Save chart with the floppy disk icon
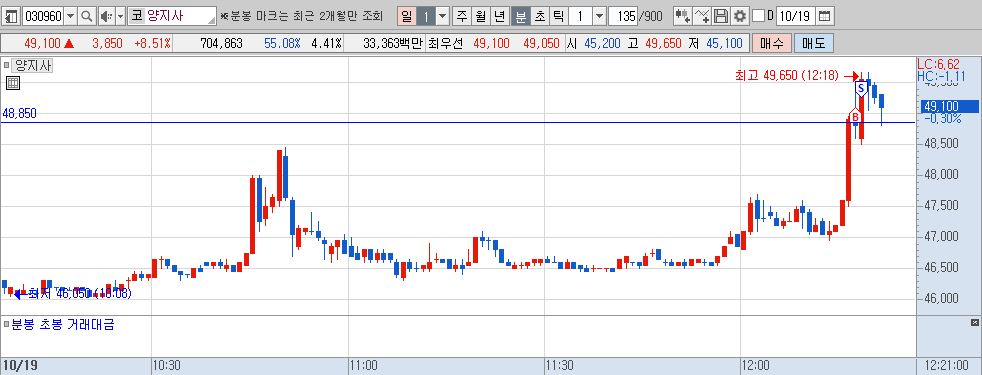Image resolution: width=982 pixels, height=375 pixels. click(x=721, y=16)
